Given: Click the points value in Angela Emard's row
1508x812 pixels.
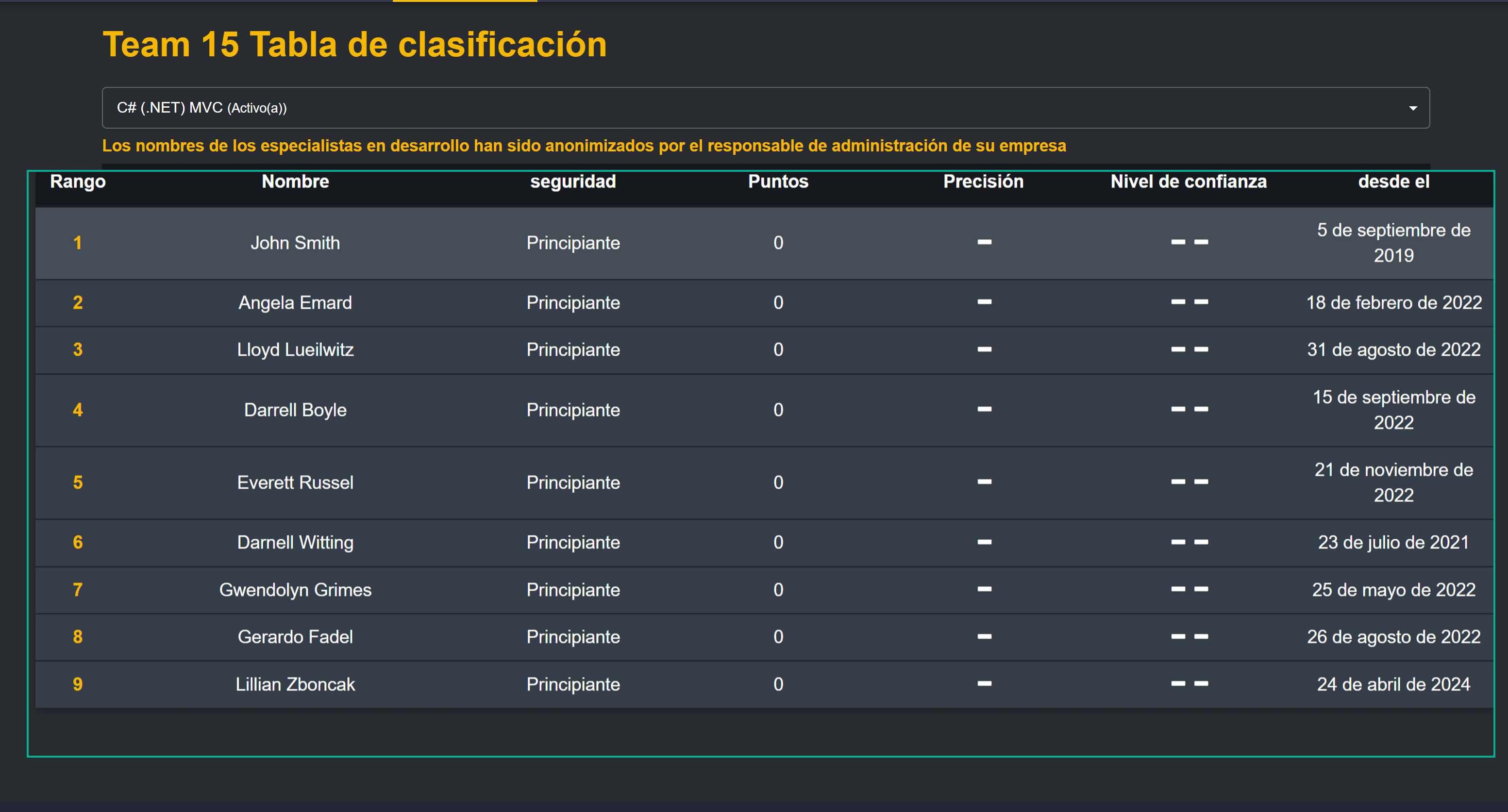Looking at the screenshot, I should tap(778, 302).
